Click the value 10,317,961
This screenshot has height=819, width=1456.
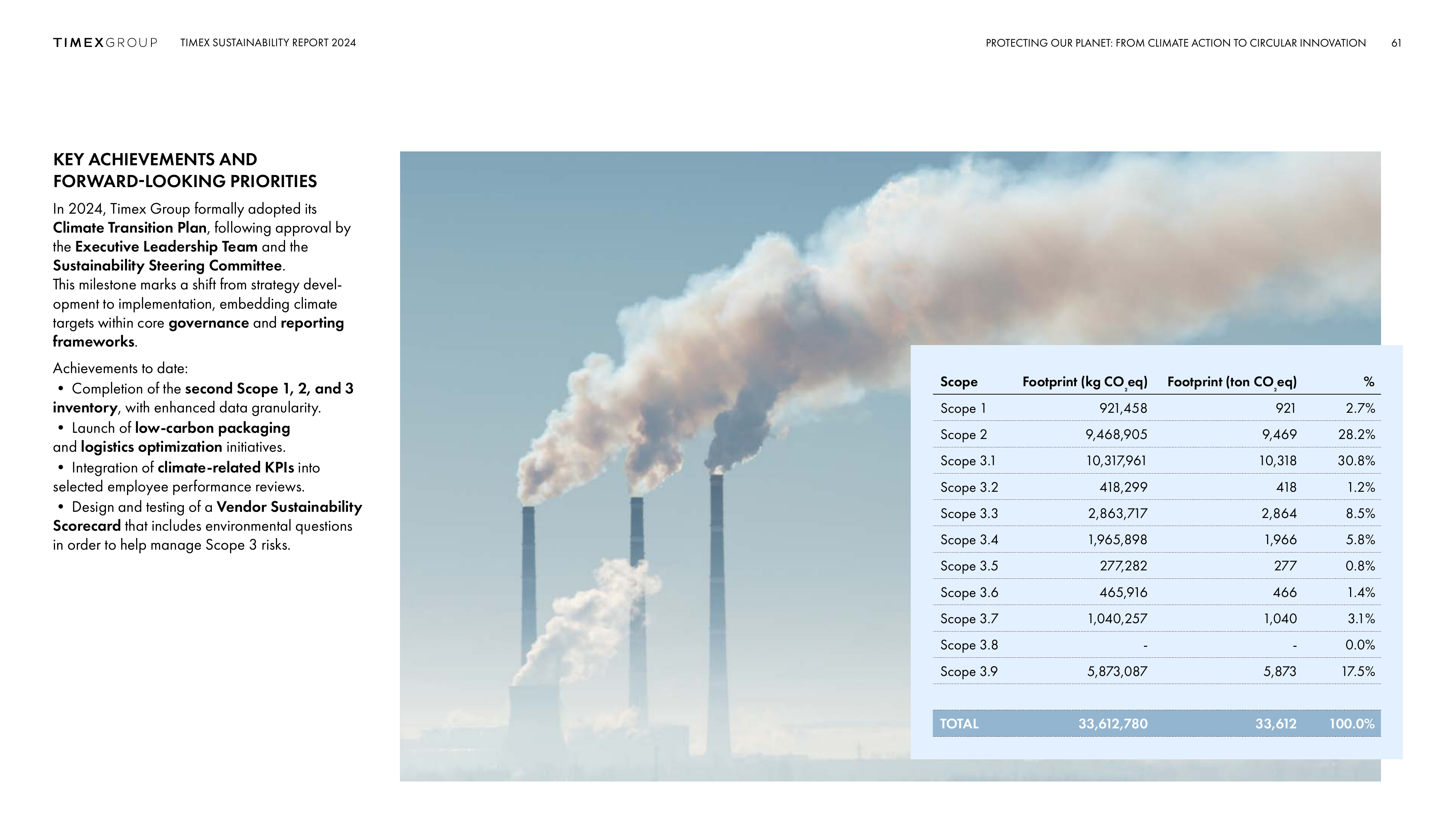(x=1116, y=461)
